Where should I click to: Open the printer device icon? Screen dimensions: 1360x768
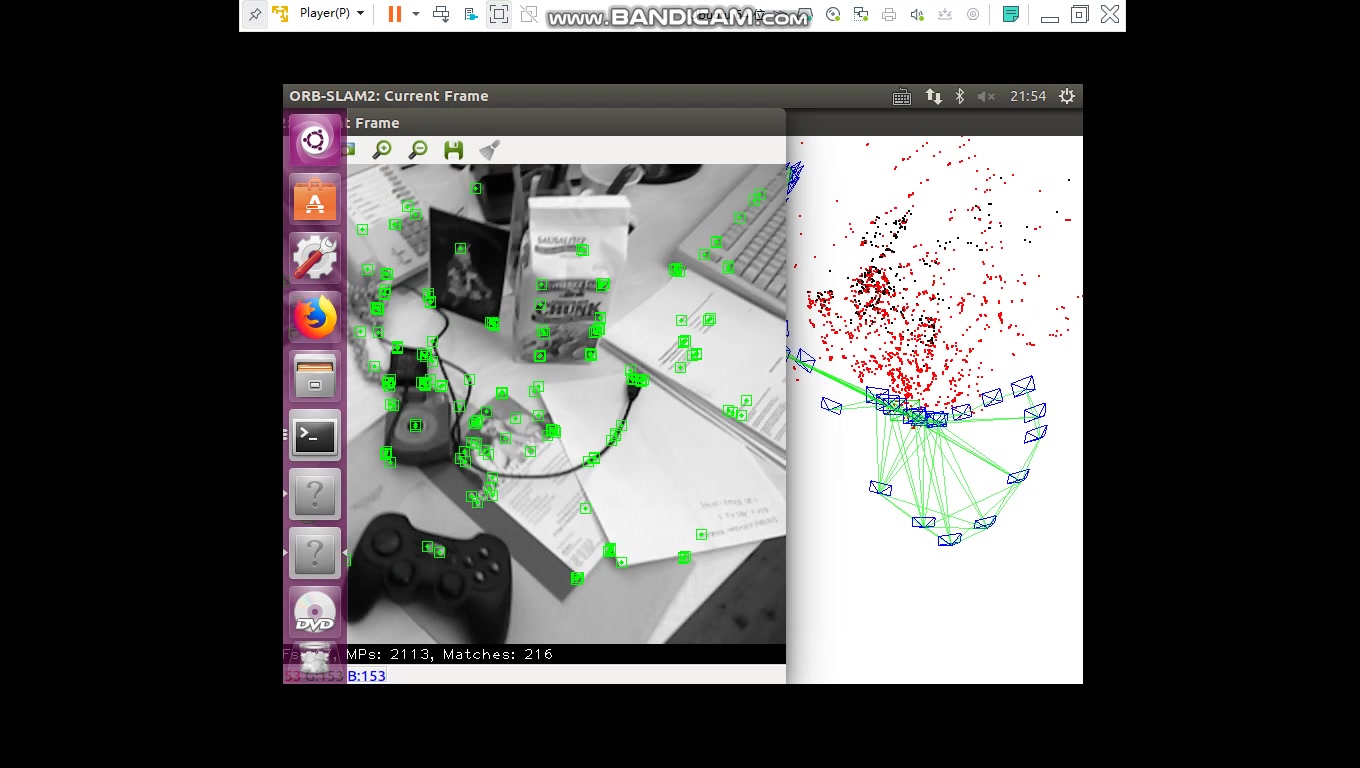click(x=890, y=15)
